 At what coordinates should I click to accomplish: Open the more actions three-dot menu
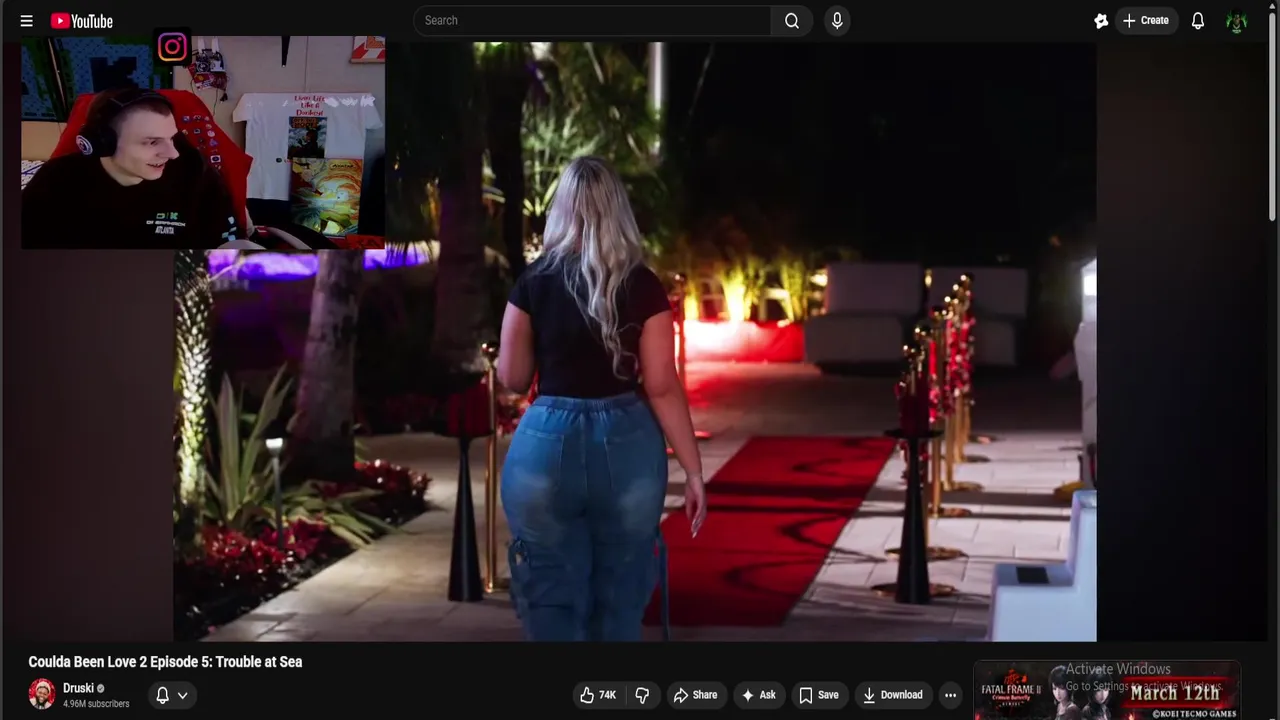[951, 695]
